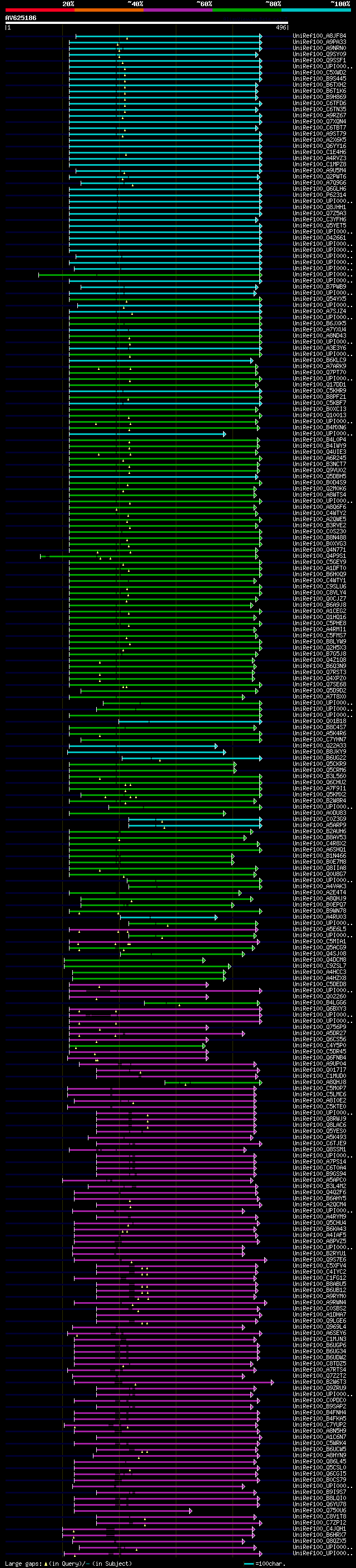Select the UniRef100_C1E4H6 entry
The image size is (356, 1568).
point(319,152)
